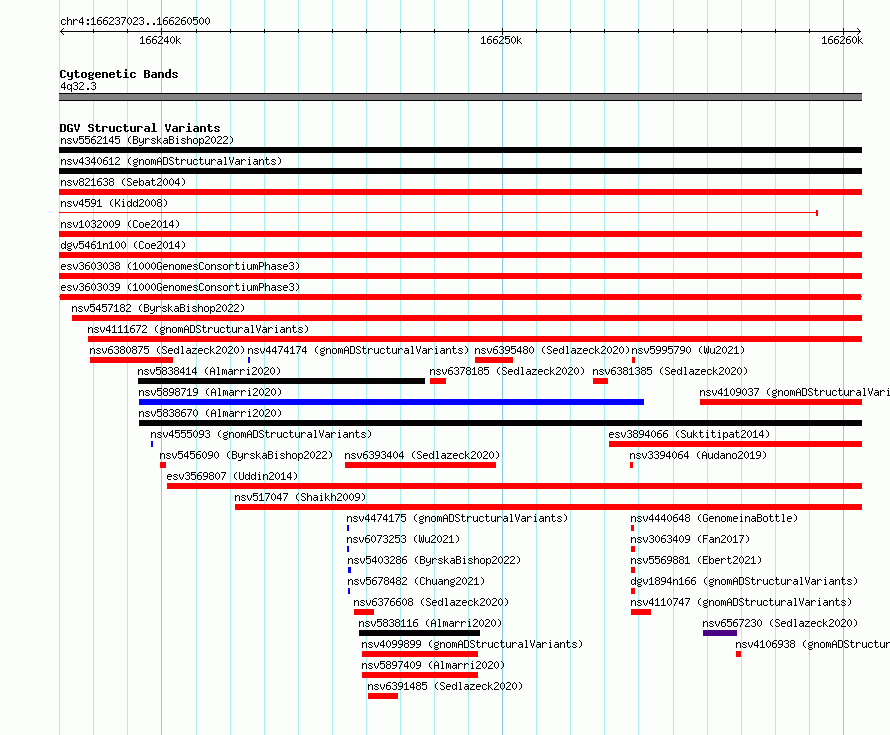Open the nsv4109037 variant label
890x735 pixels.
point(795,392)
